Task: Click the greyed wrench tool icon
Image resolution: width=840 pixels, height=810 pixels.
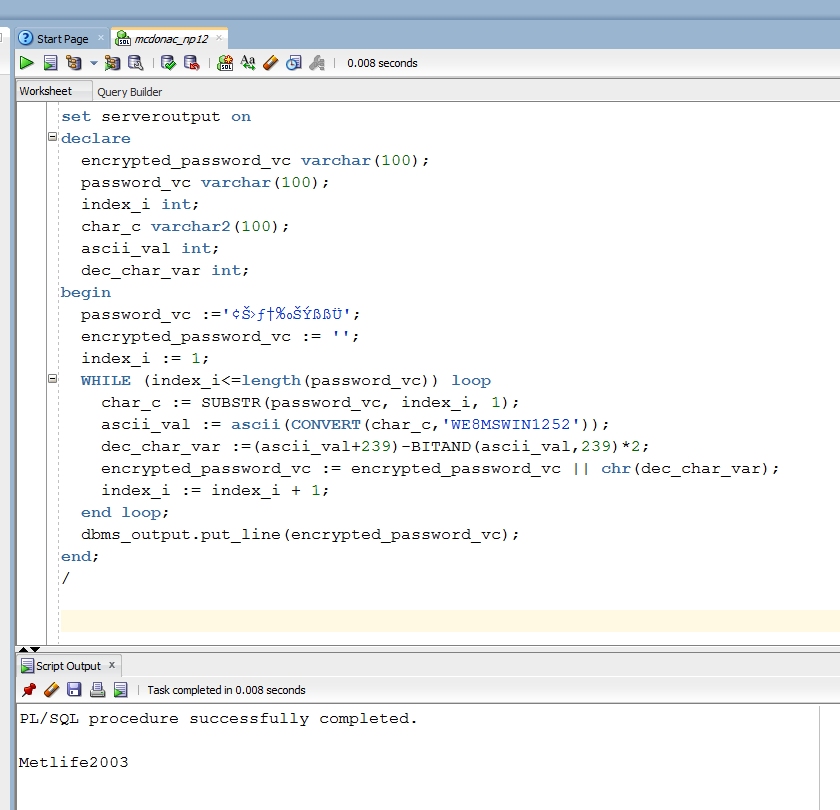Action: click(x=317, y=63)
